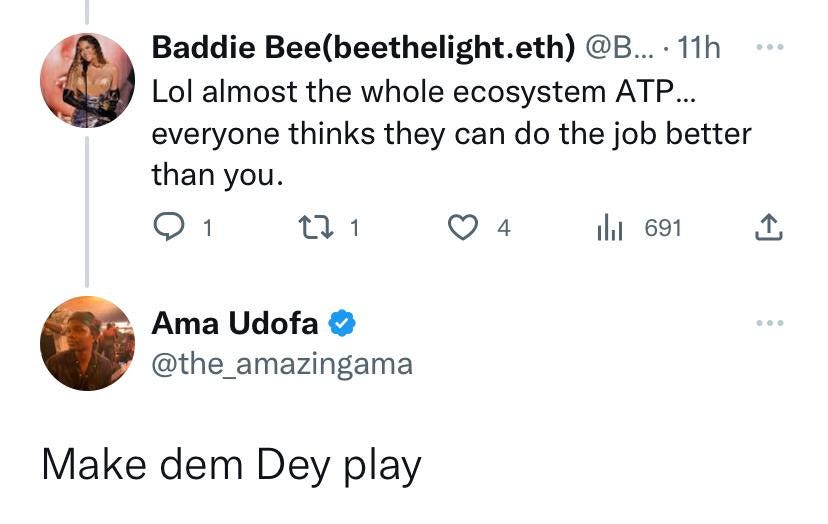Open view analytics bar chart icon
The image size is (828, 524).
point(610,227)
